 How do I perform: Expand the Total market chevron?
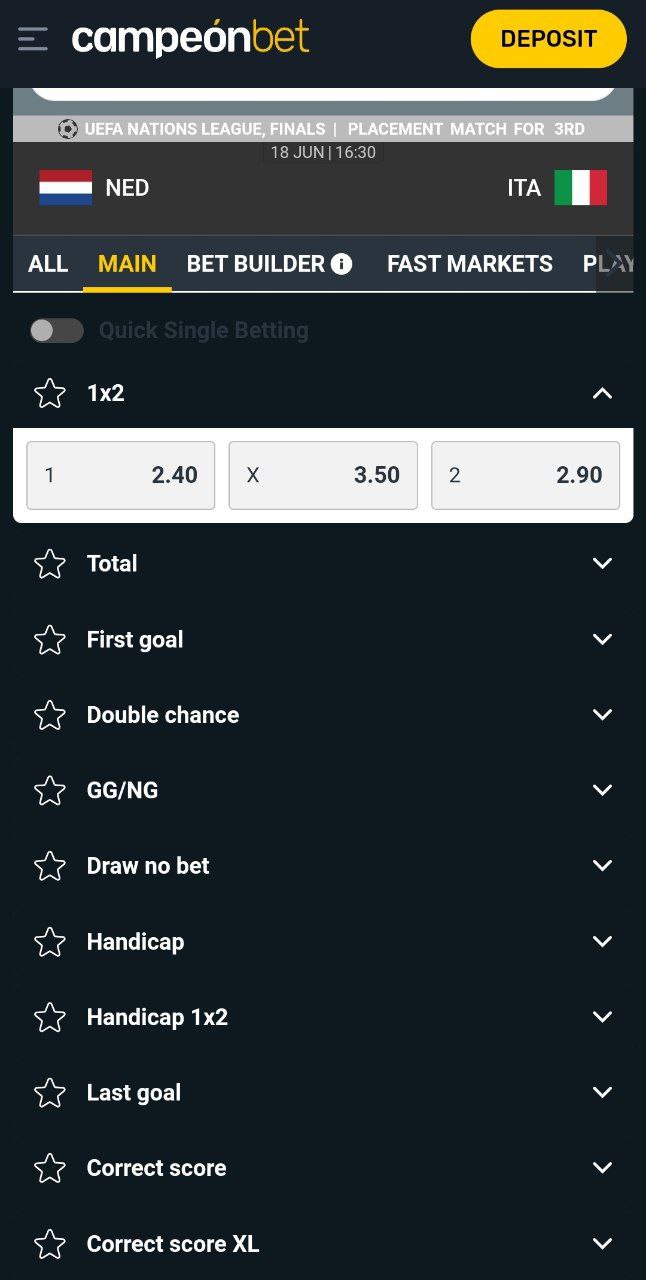(x=602, y=564)
